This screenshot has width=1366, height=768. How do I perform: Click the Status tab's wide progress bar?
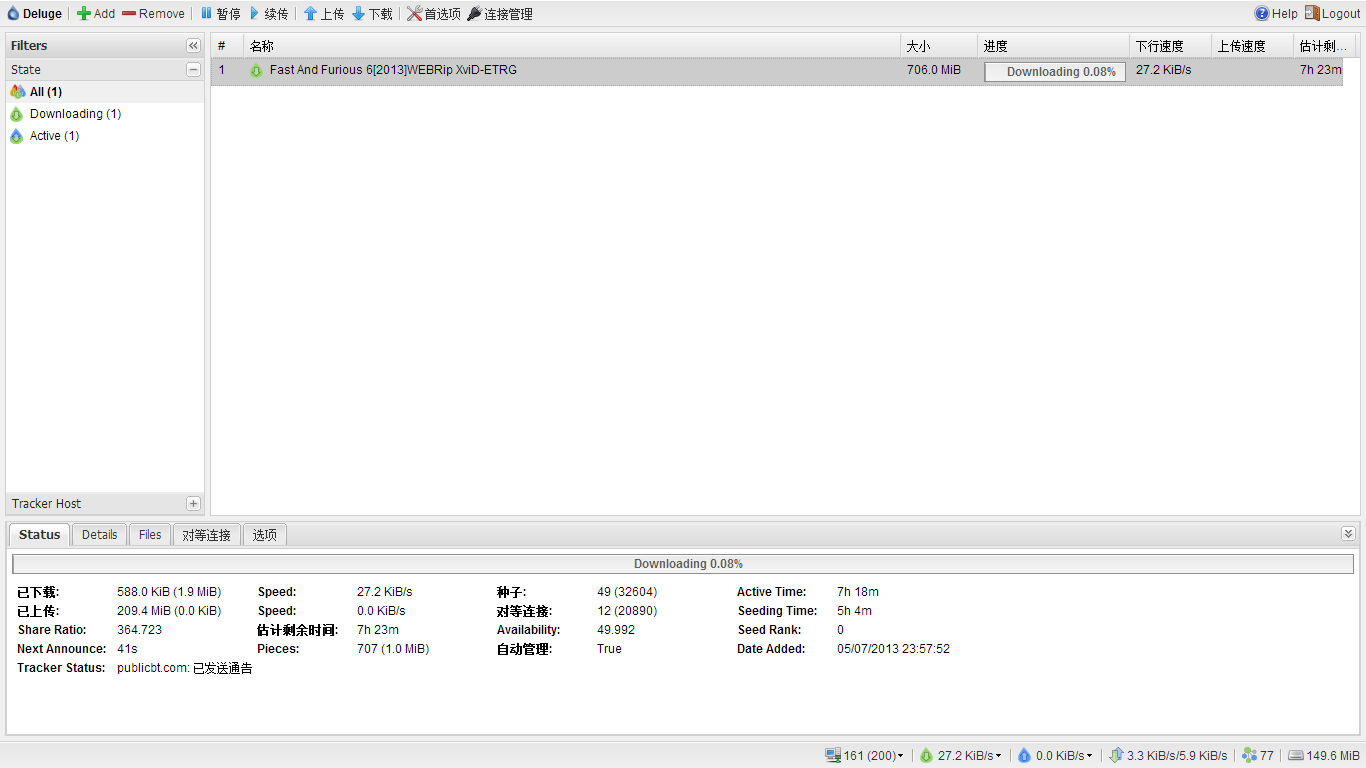point(683,564)
